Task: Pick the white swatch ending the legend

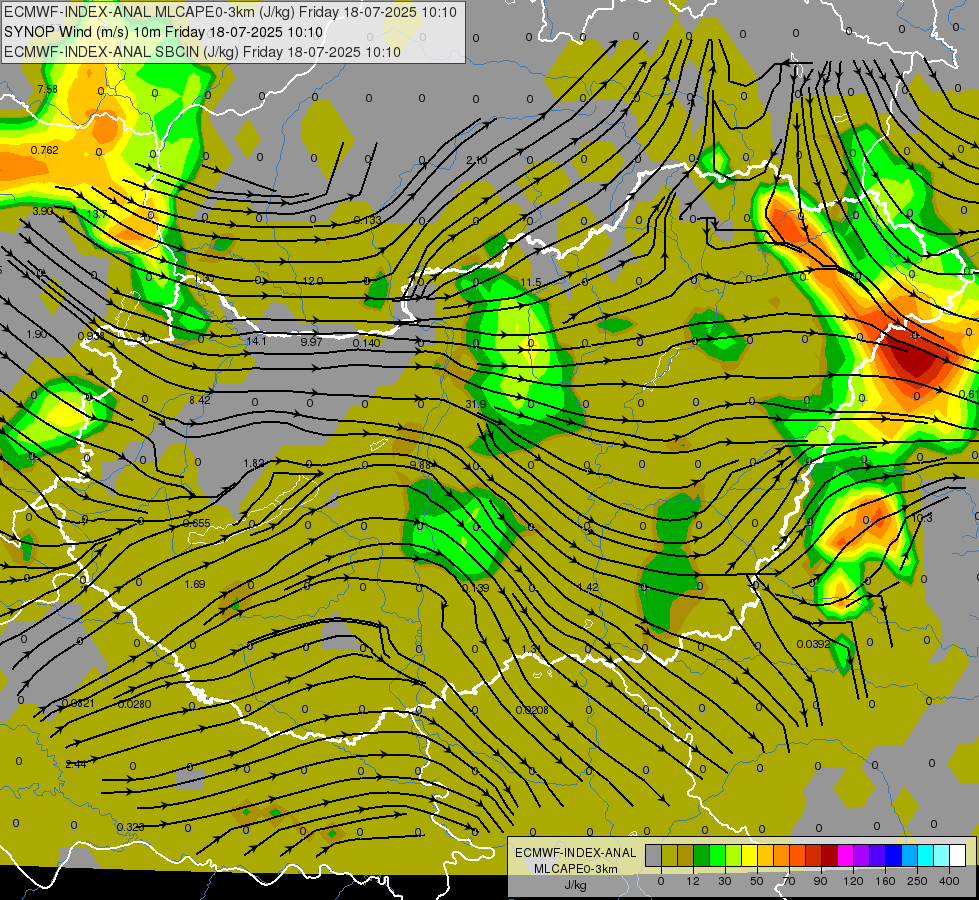Action: click(x=958, y=856)
